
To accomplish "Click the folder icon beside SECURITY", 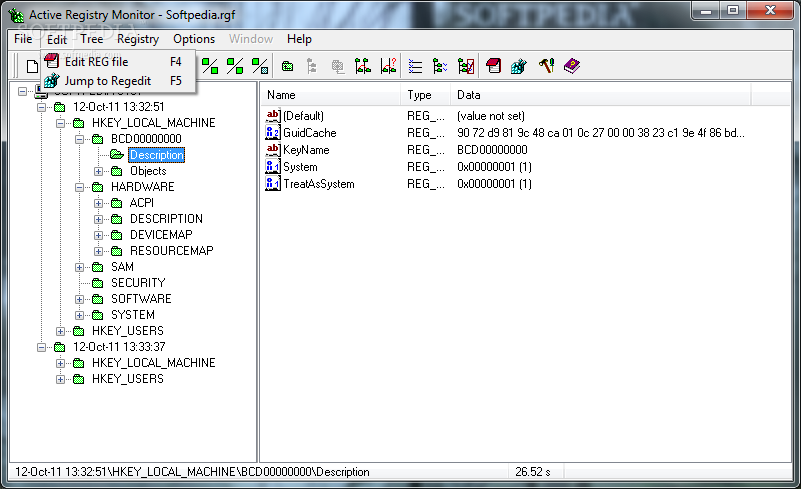I will (98, 283).
